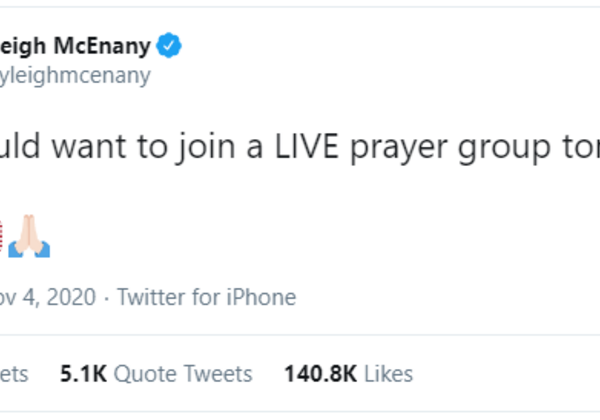The height and width of the screenshot is (420, 600).
Task: Open the tweet date Nov 4, 2020
Action: point(48,297)
